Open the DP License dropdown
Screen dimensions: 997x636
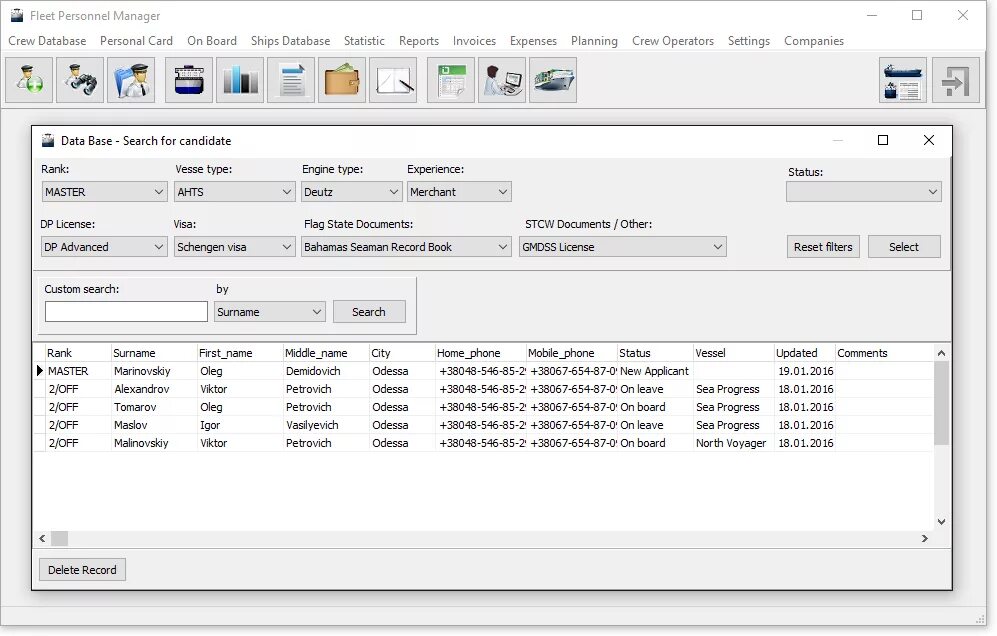coord(104,247)
